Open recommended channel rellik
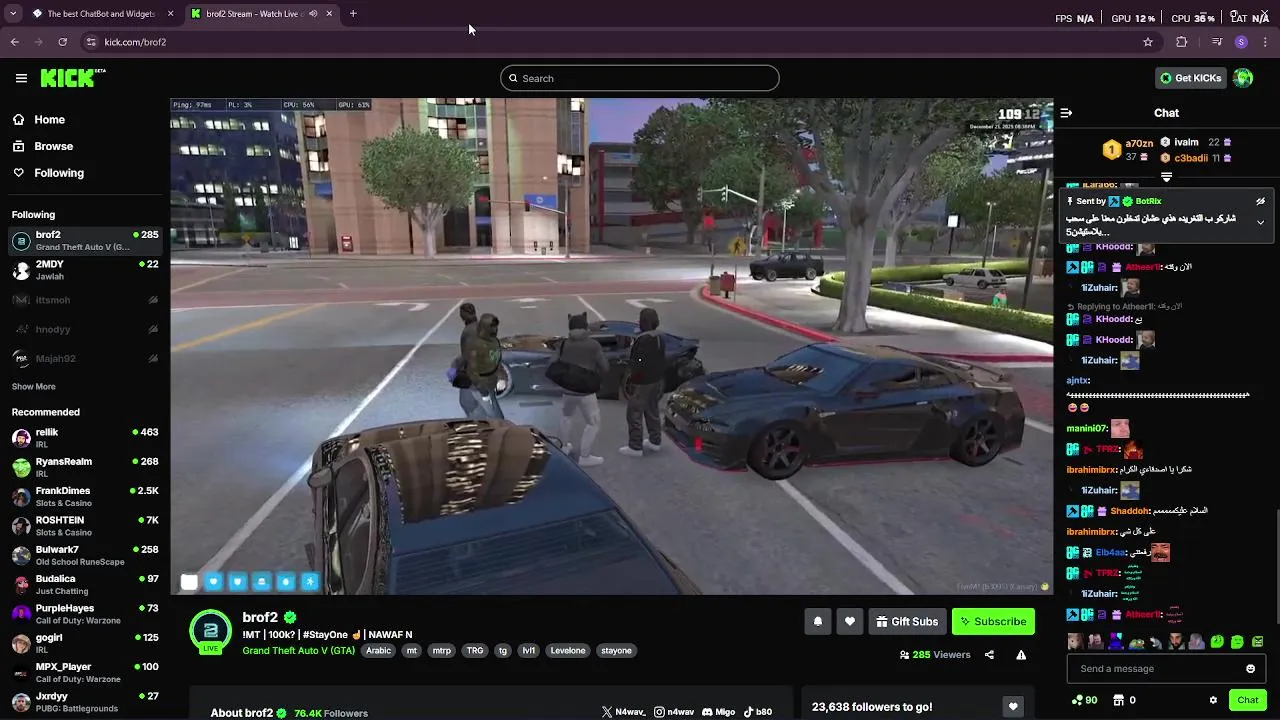 tap(85, 438)
